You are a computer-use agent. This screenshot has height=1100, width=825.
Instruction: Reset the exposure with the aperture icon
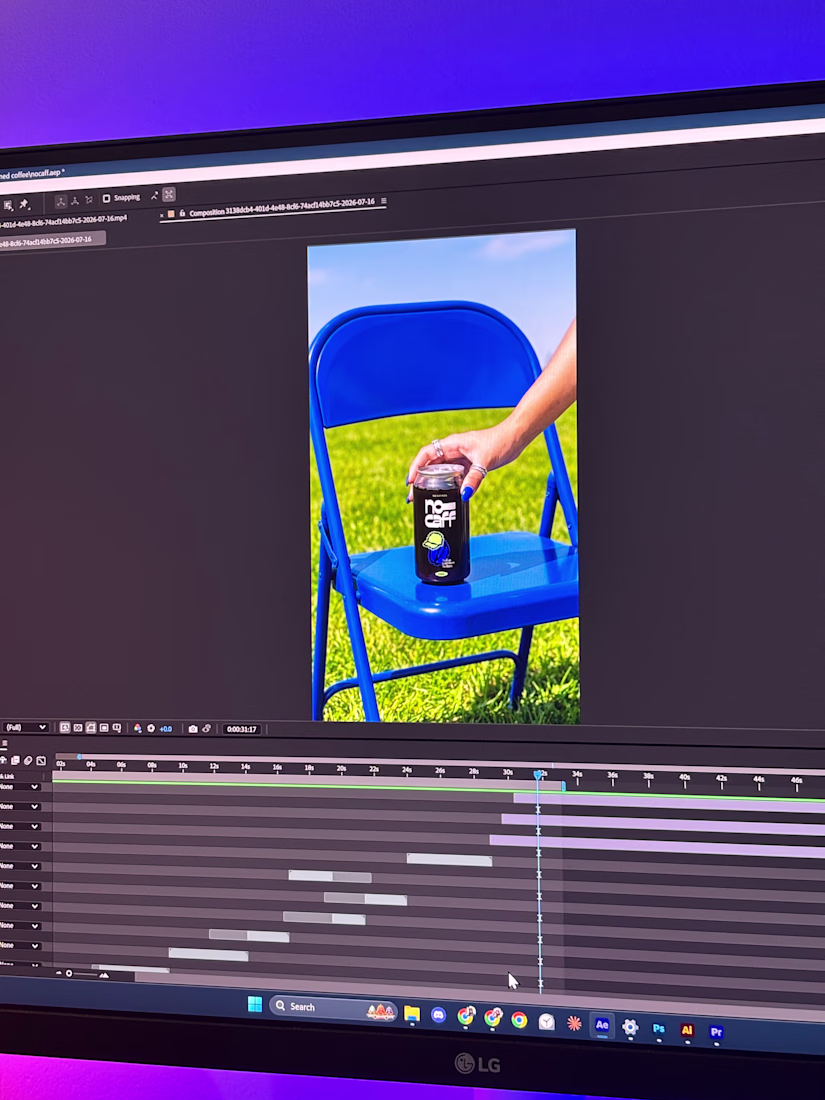point(151,728)
